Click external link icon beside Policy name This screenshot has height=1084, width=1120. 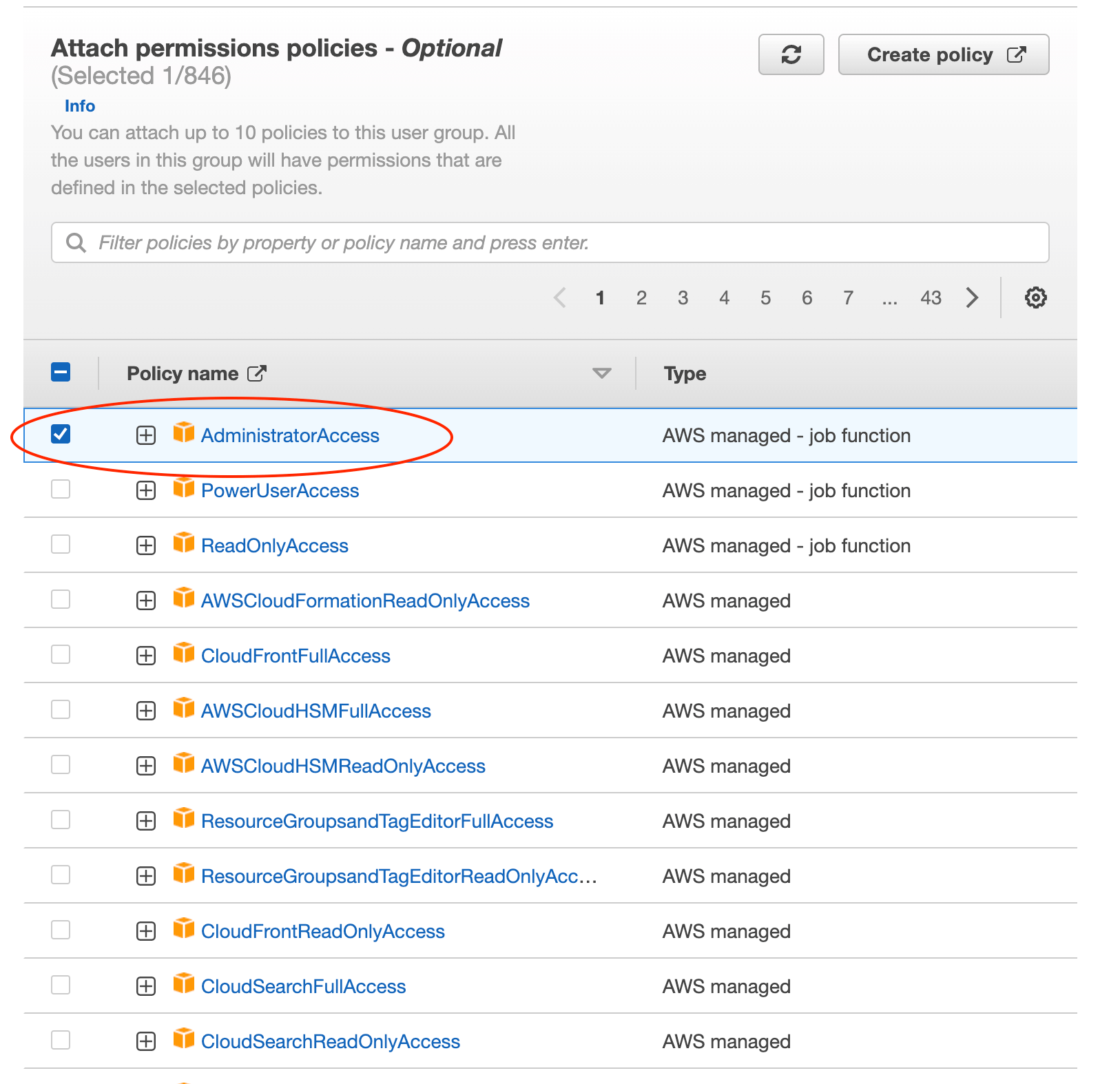coord(257,373)
